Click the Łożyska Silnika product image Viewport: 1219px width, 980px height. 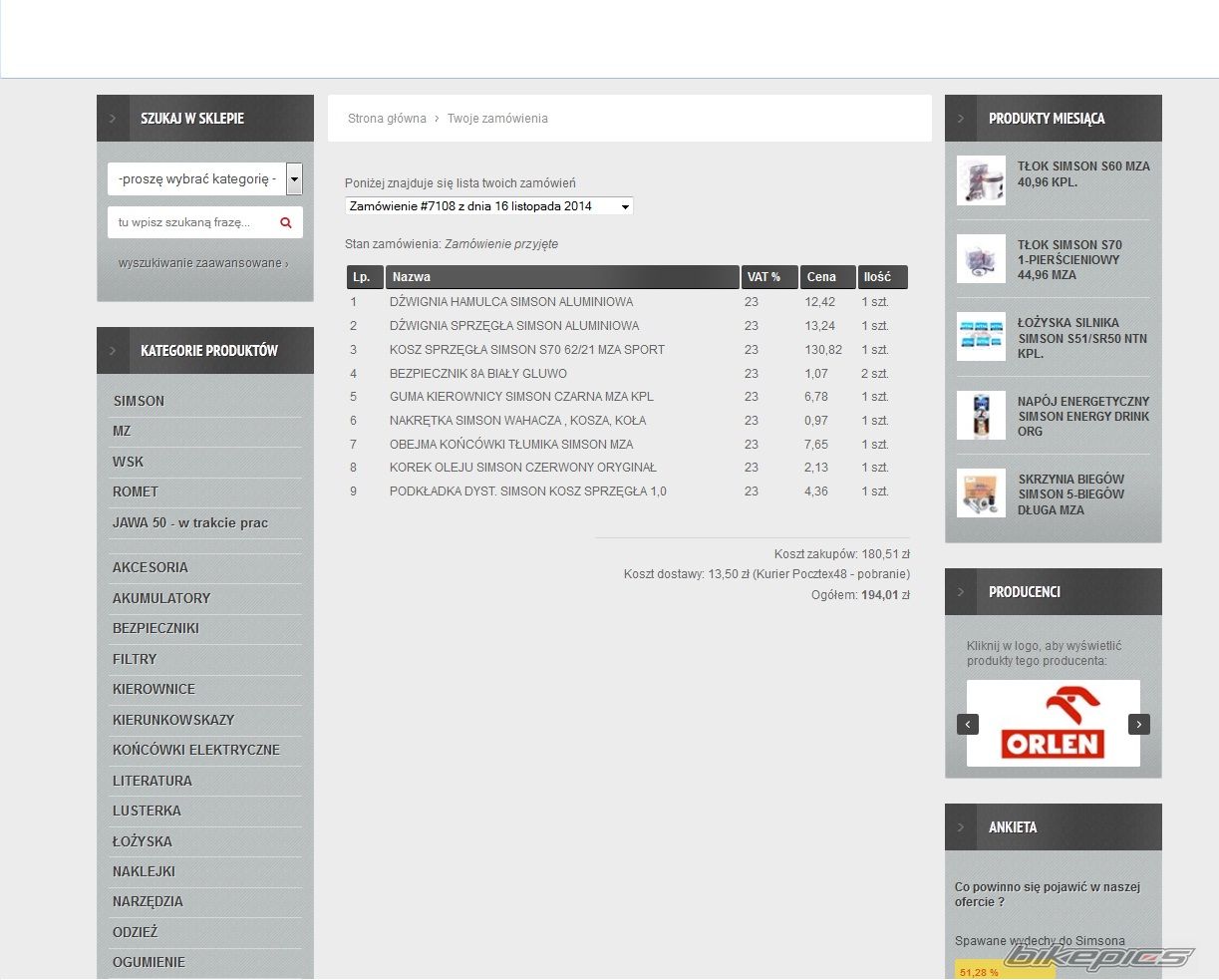coord(981,337)
